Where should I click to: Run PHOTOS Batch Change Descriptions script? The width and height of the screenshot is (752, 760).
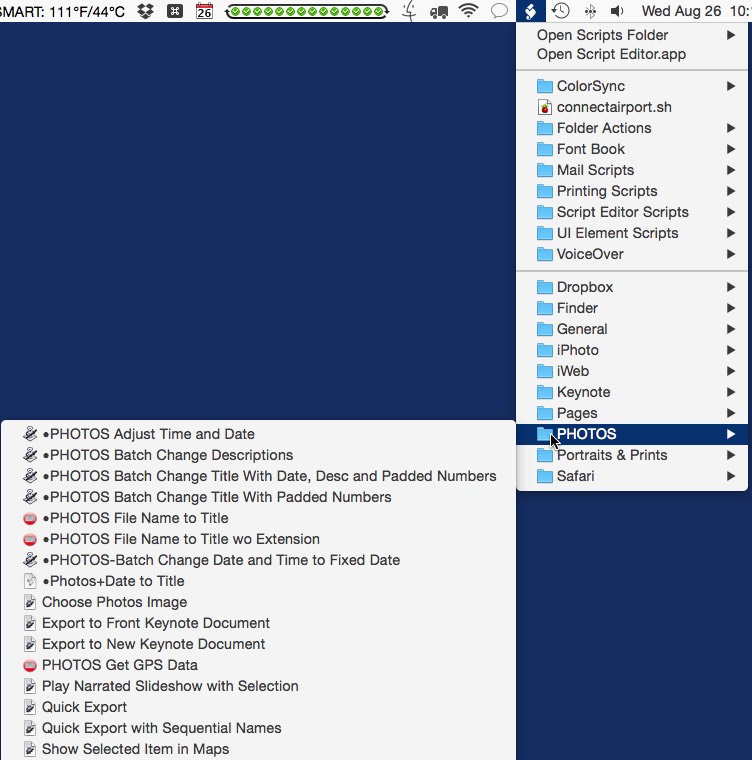click(258, 455)
